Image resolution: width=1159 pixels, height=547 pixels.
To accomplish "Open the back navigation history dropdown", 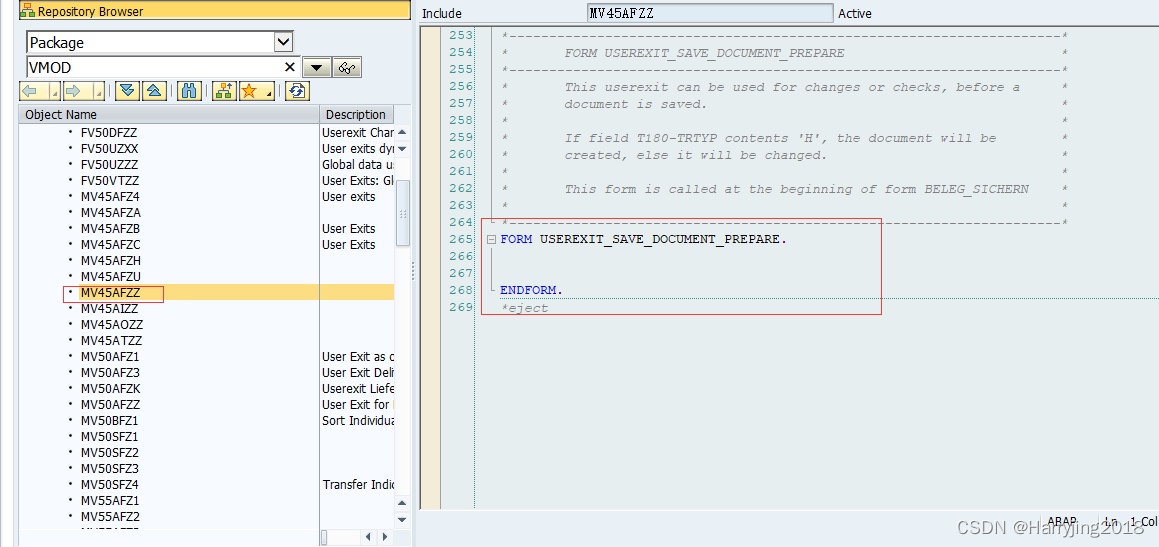I will click(x=55, y=91).
